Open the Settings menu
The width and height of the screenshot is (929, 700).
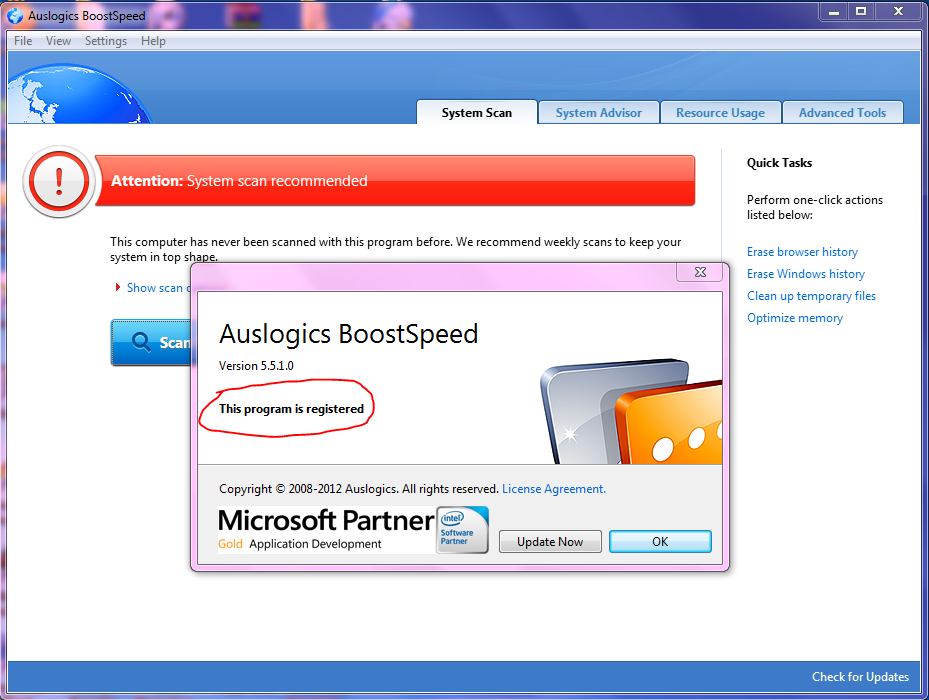pos(105,41)
